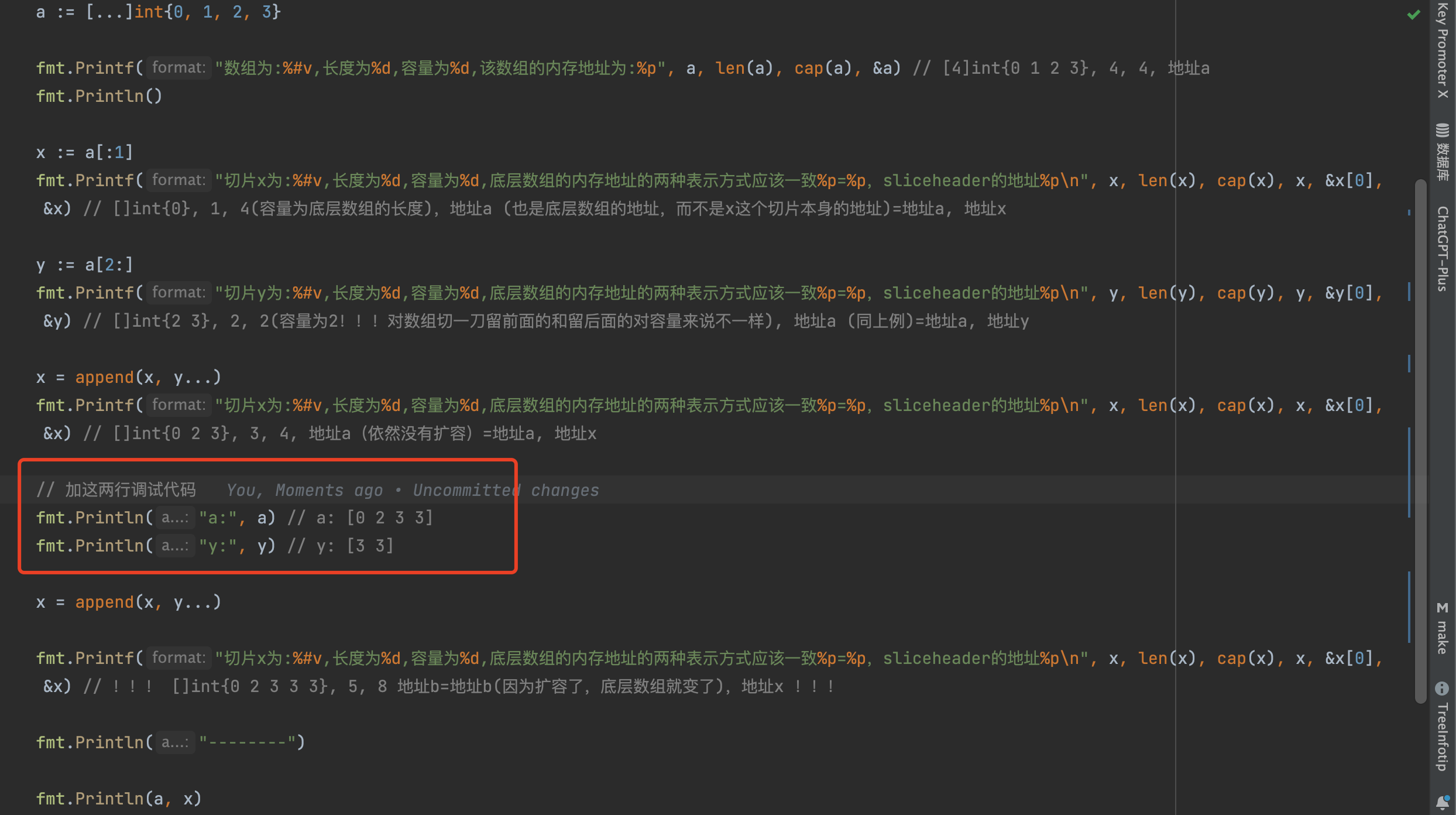Open the Key Promoter X tool window

tap(1443, 50)
